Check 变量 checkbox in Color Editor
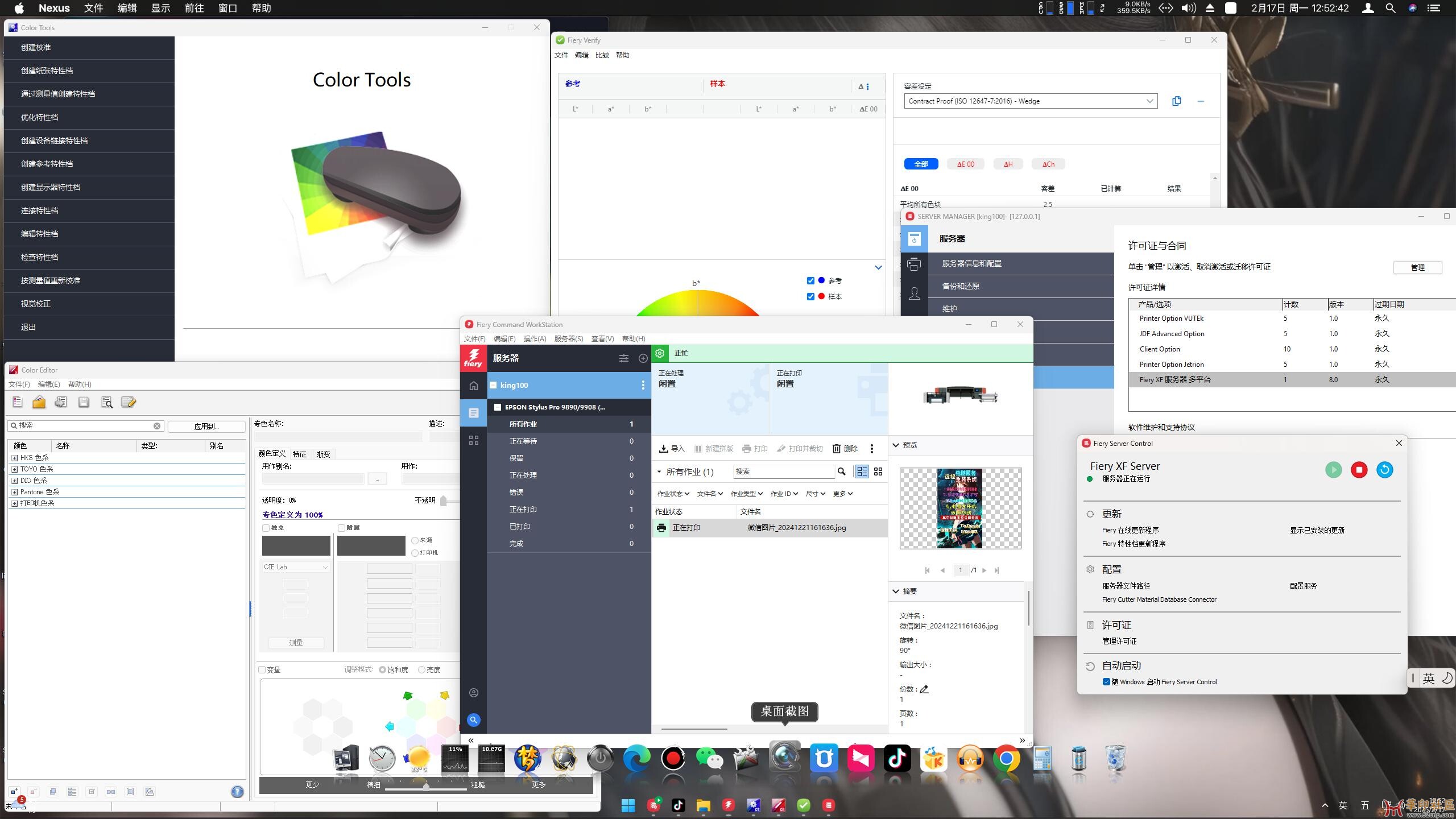Screen dimensions: 1456x819 (x=262, y=670)
